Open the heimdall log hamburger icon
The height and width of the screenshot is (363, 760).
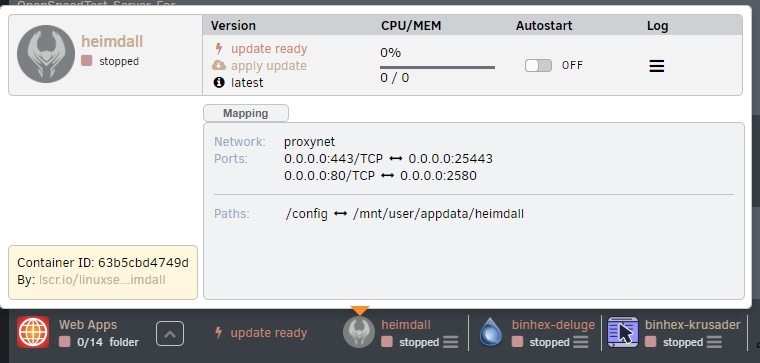(x=656, y=66)
